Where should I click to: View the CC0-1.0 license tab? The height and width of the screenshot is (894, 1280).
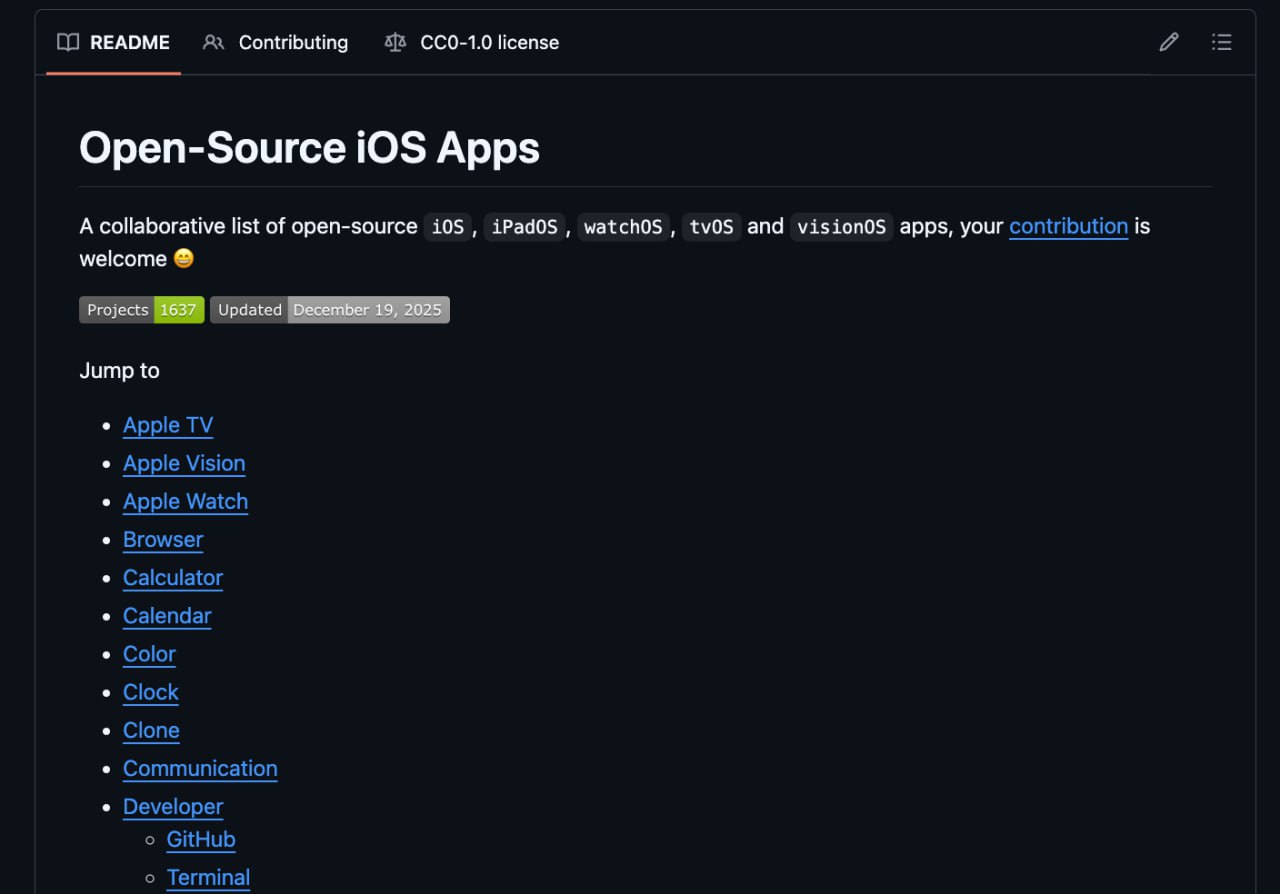(490, 42)
